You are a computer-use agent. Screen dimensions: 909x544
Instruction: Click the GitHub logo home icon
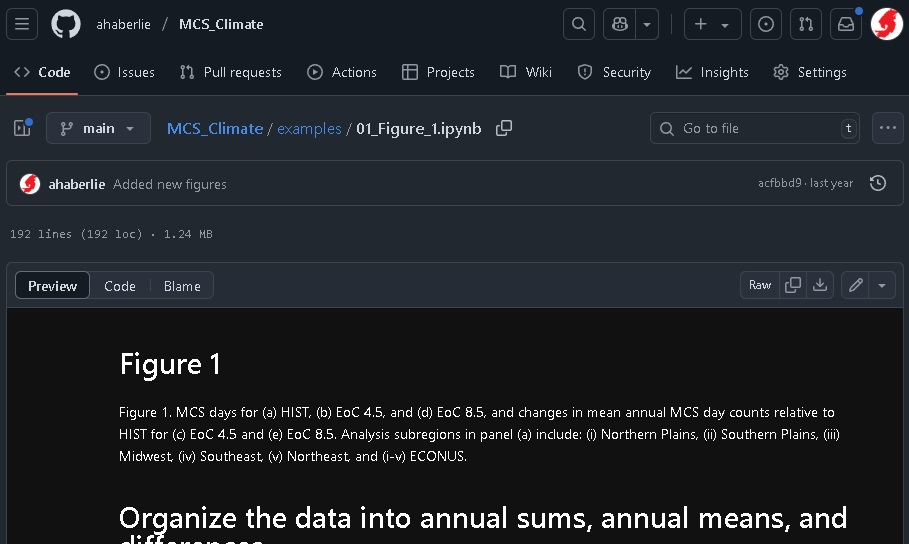[x=66, y=24]
